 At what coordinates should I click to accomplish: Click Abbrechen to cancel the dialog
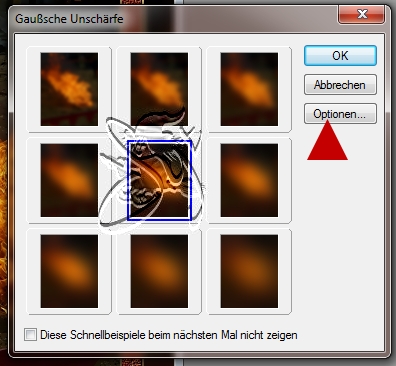click(x=340, y=85)
